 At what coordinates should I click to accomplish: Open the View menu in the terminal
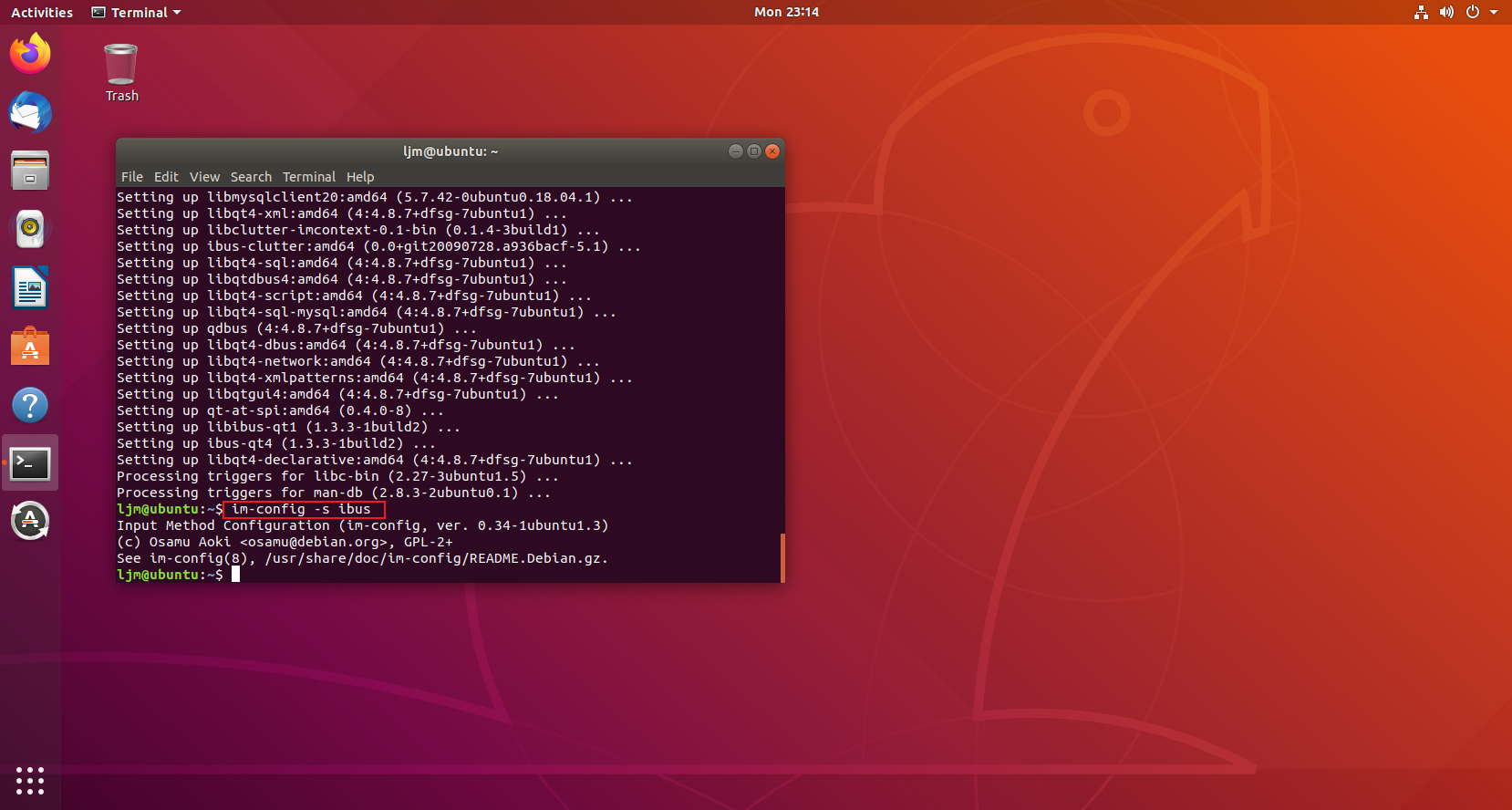click(x=204, y=177)
